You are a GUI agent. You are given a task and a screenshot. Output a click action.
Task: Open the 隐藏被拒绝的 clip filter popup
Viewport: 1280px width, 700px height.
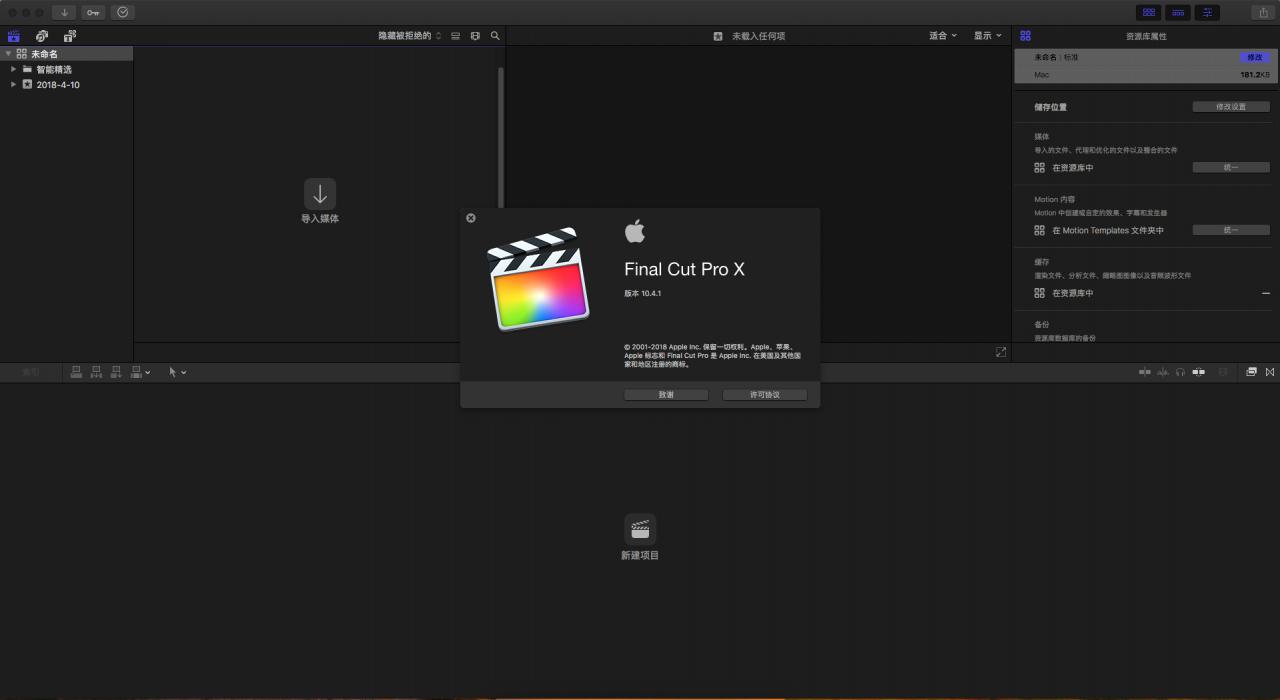coord(409,36)
